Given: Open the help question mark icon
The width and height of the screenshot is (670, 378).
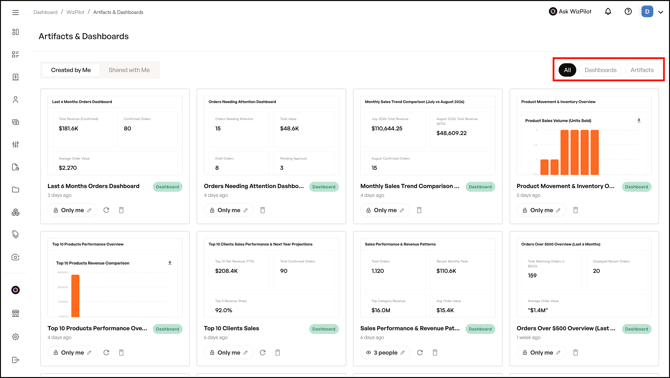Looking at the screenshot, I should point(628,12).
